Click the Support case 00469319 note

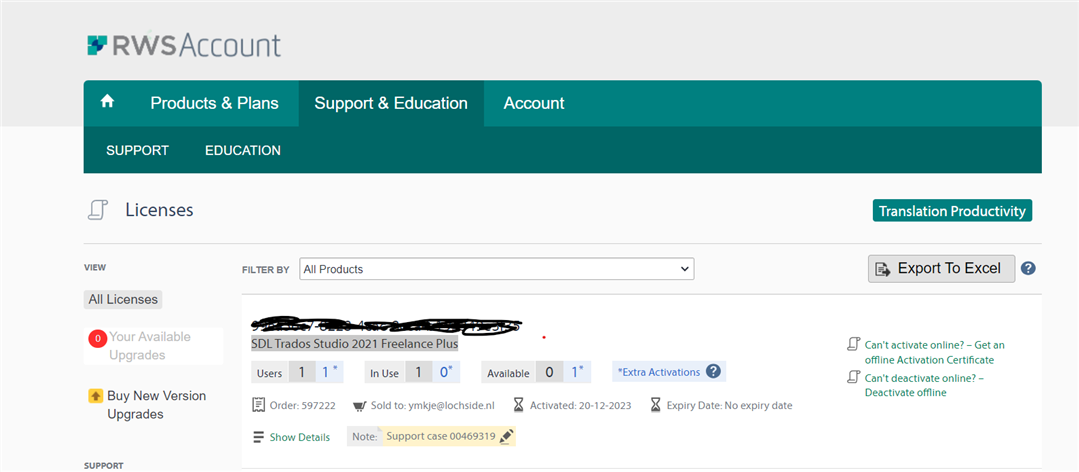(440, 436)
